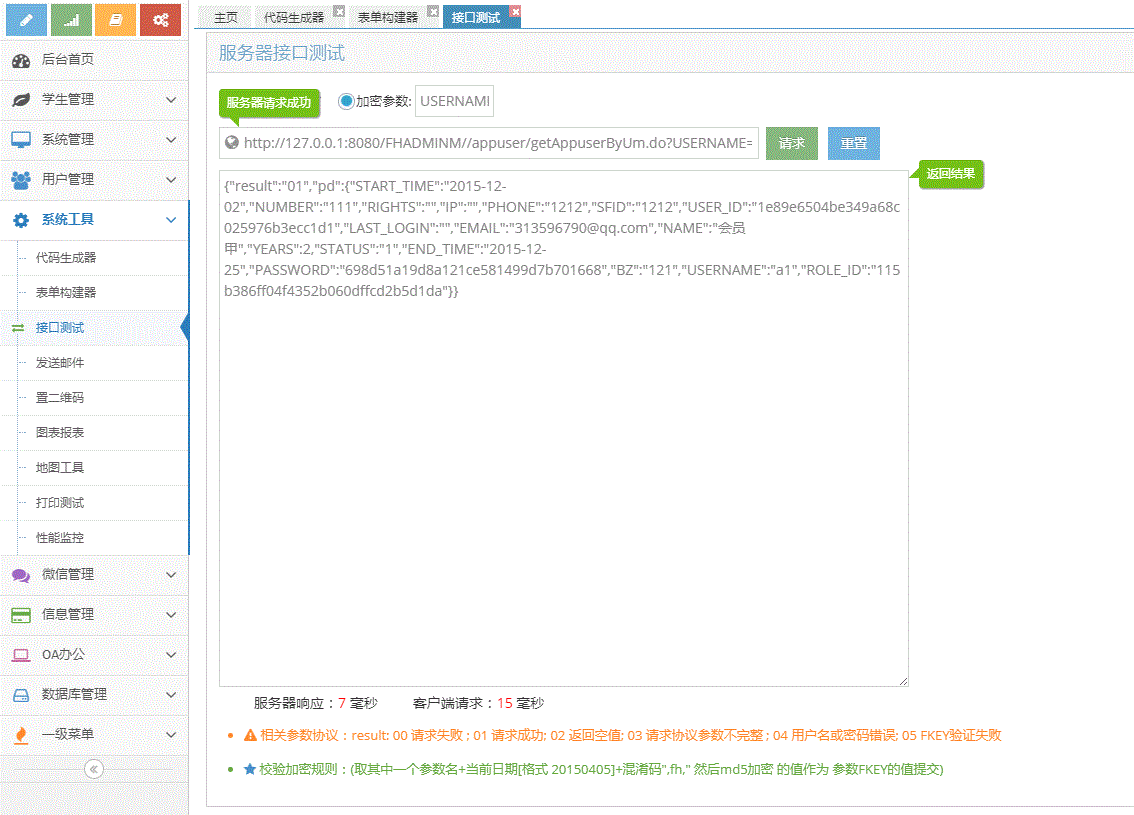Image resolution: width=1134 pixels, height=815 pixels.
Task: Open 发送邮件 in the sidebar
Action: click(x=60, y=363)
